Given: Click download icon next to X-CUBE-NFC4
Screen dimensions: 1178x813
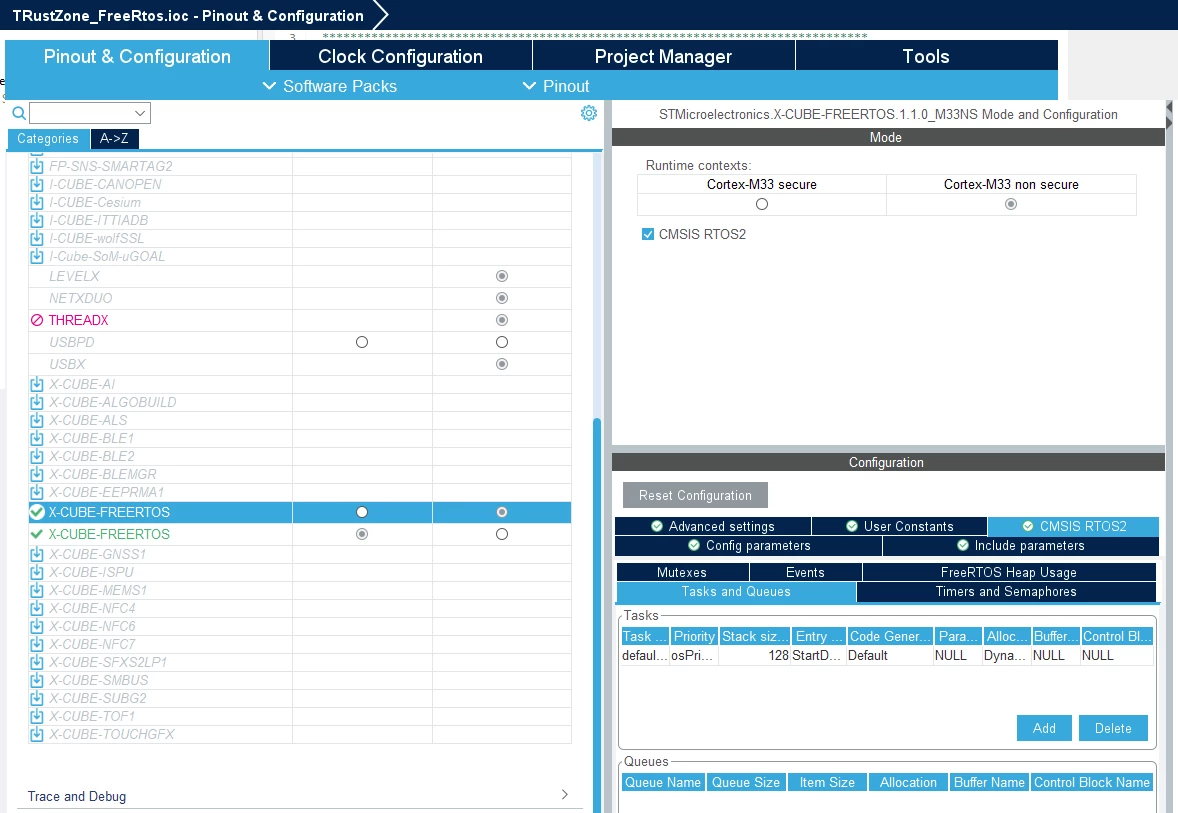Looking at the screenshot, I should click(x=37, y=608).
